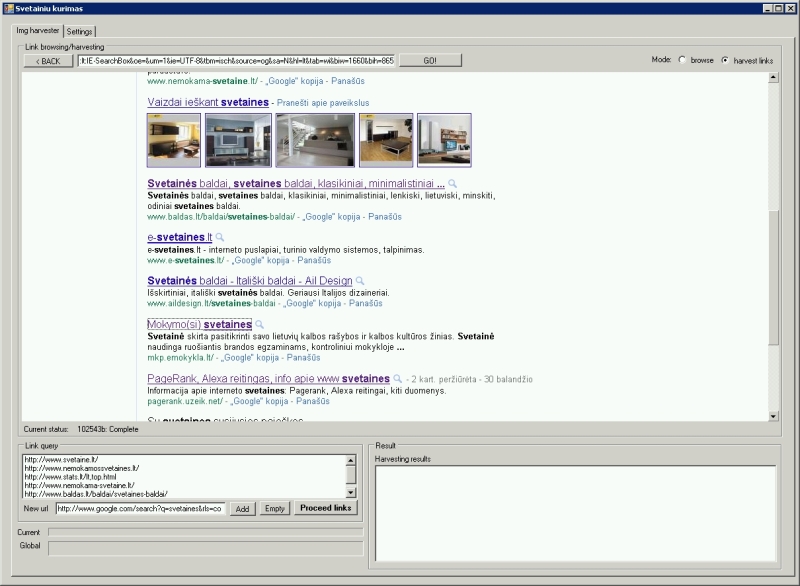The height and width of the screenshot is (586, 800).
Task: Click the status text 102543b: Complete
Action: click(x=108, y=429)
